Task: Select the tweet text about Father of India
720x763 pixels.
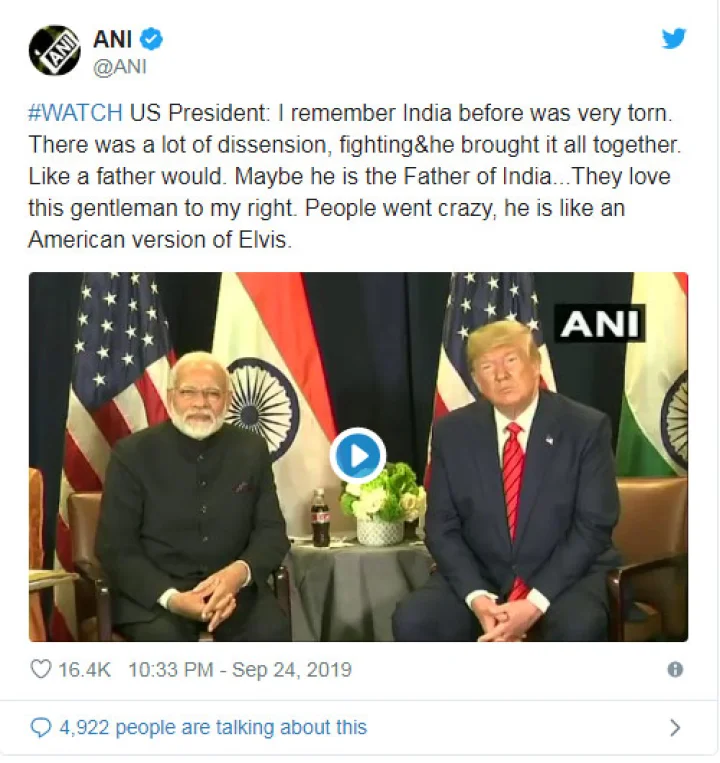Action: 354,176
